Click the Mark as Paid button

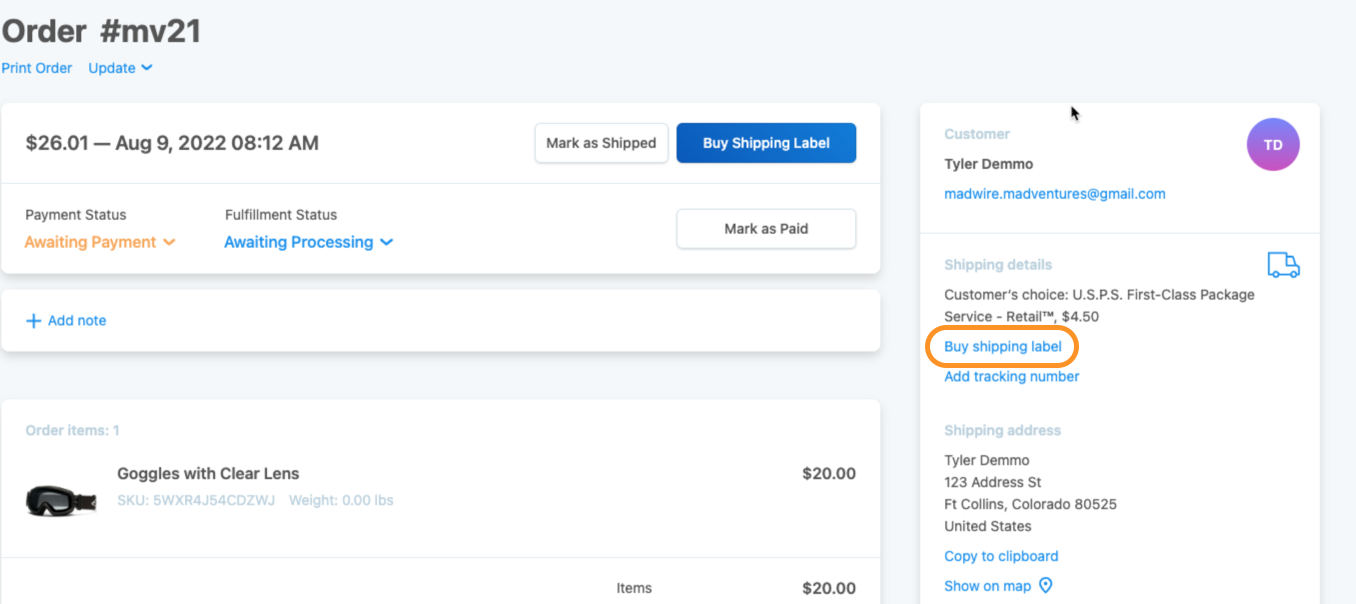(x=766, y=229)
